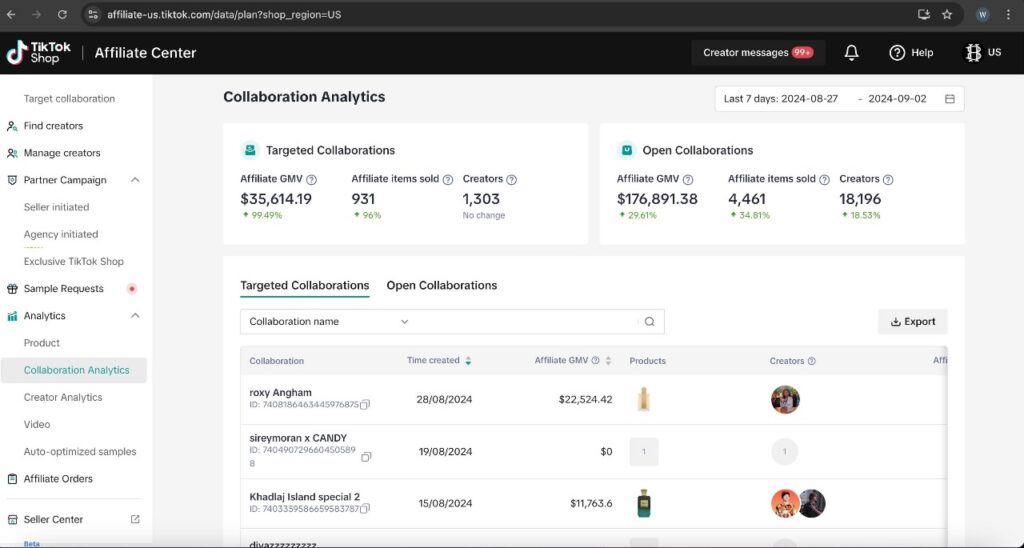1024x548 pixels.
Task: Open the browser three-dot menu
Action: (1008, 14)
